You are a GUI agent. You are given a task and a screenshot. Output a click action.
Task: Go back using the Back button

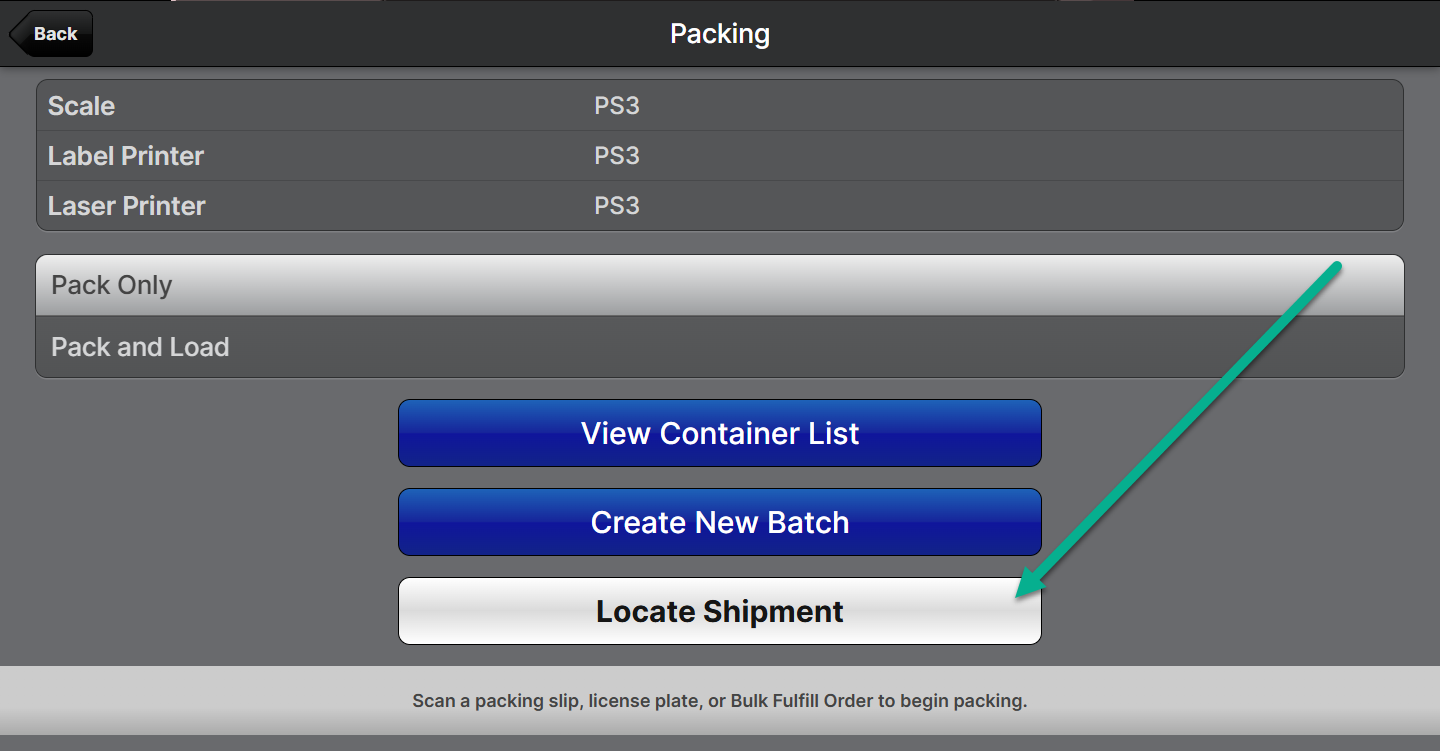[54, 34]
